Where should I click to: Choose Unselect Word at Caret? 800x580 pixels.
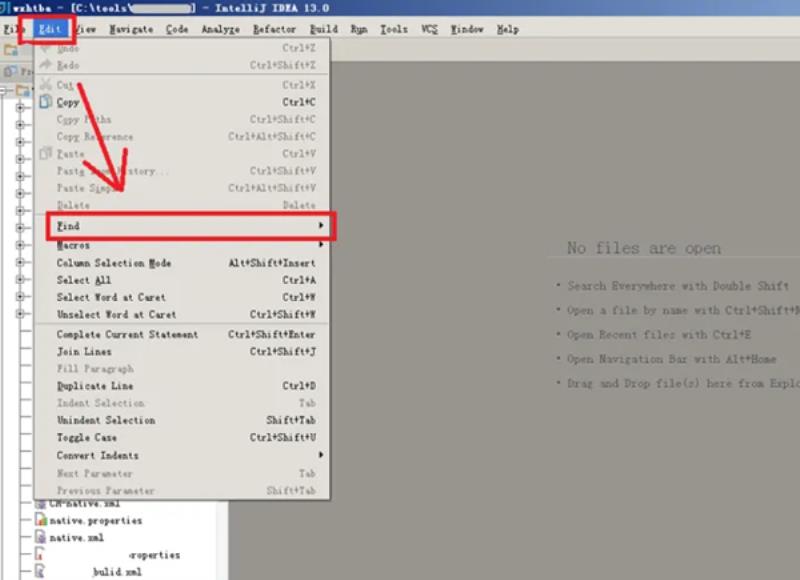(x=182, y=315)
